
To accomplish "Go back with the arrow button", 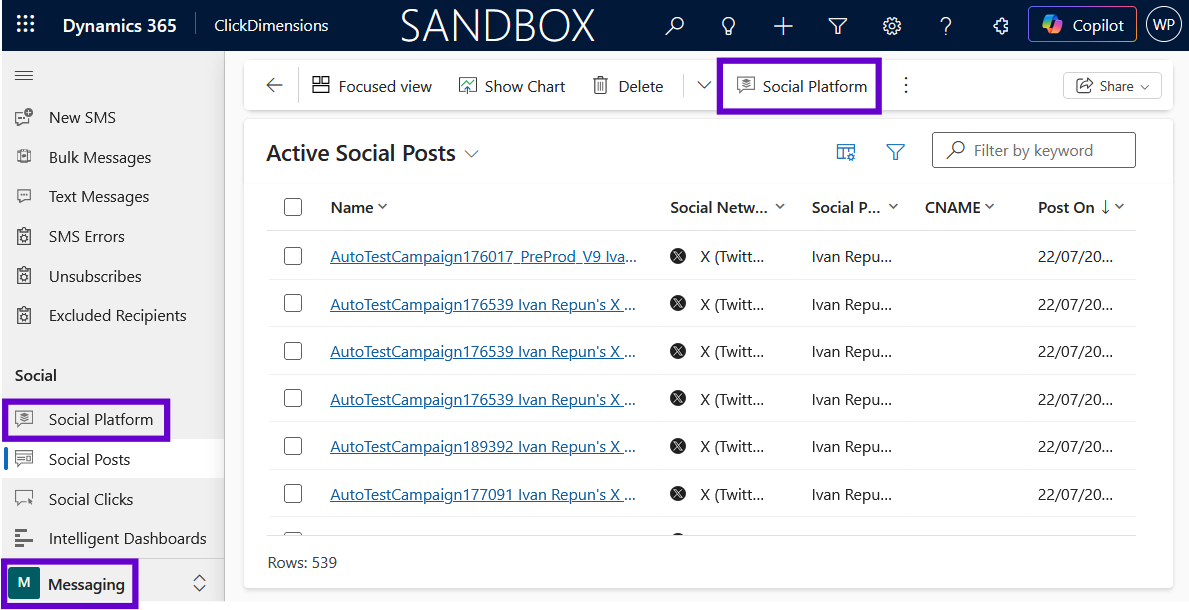I will pos(275,86).
